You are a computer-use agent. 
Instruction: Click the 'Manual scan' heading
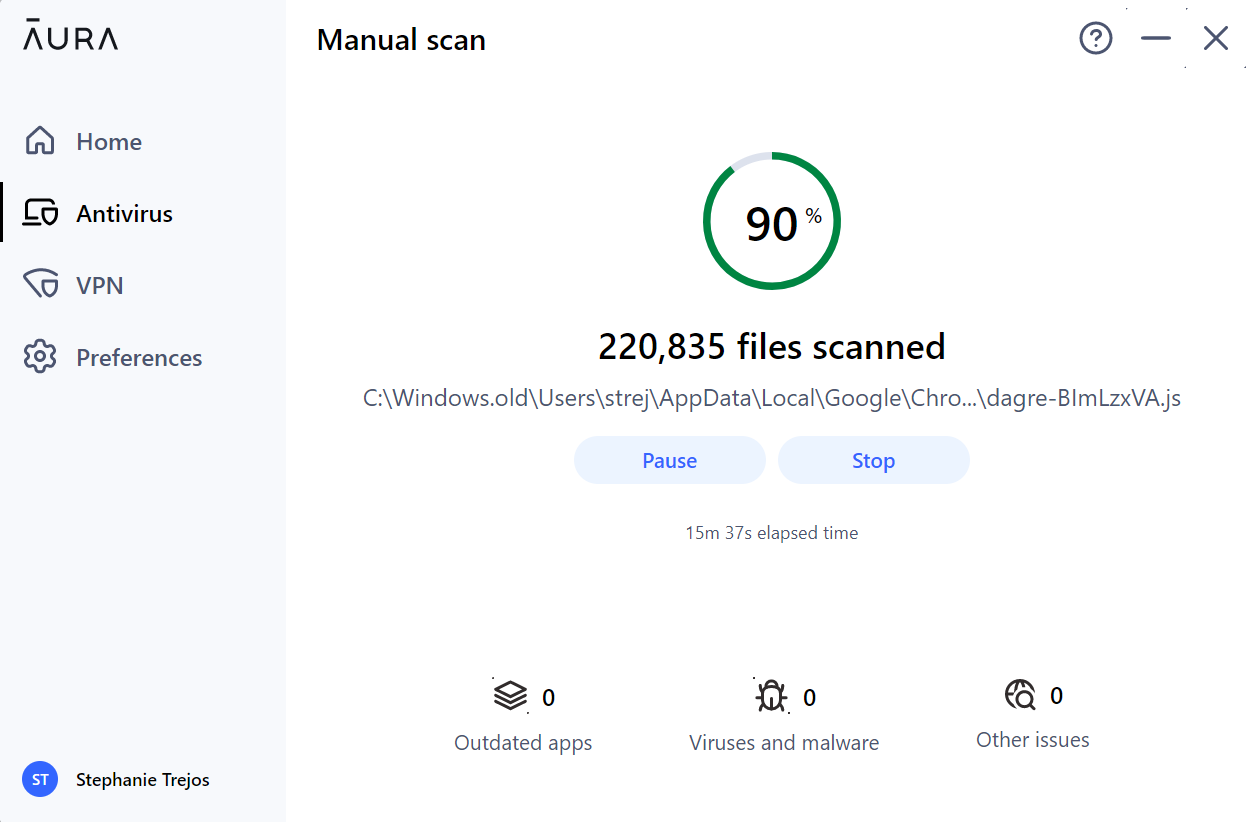[401, 40]
